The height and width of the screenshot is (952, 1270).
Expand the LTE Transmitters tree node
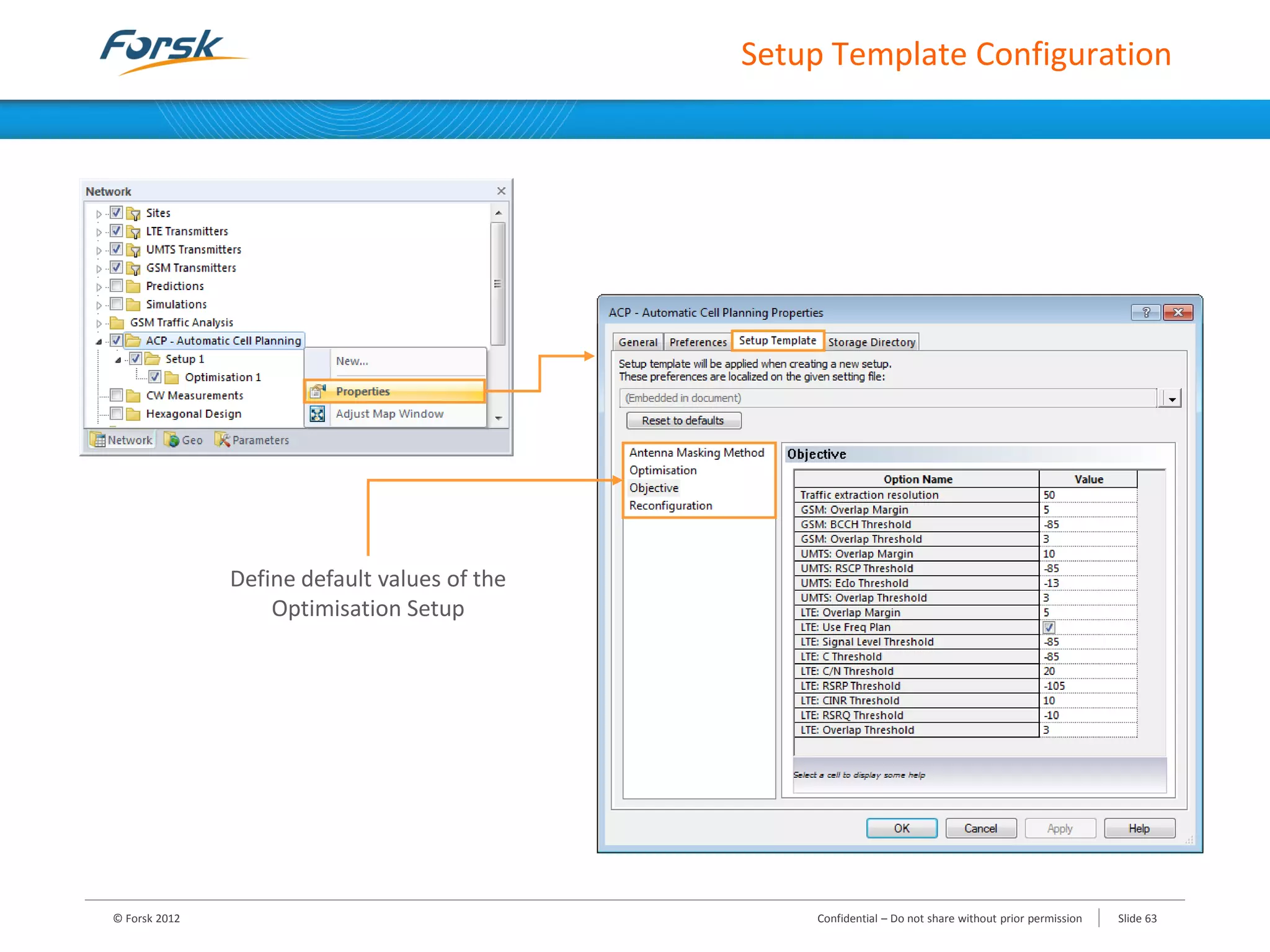[x=99, y=232]
